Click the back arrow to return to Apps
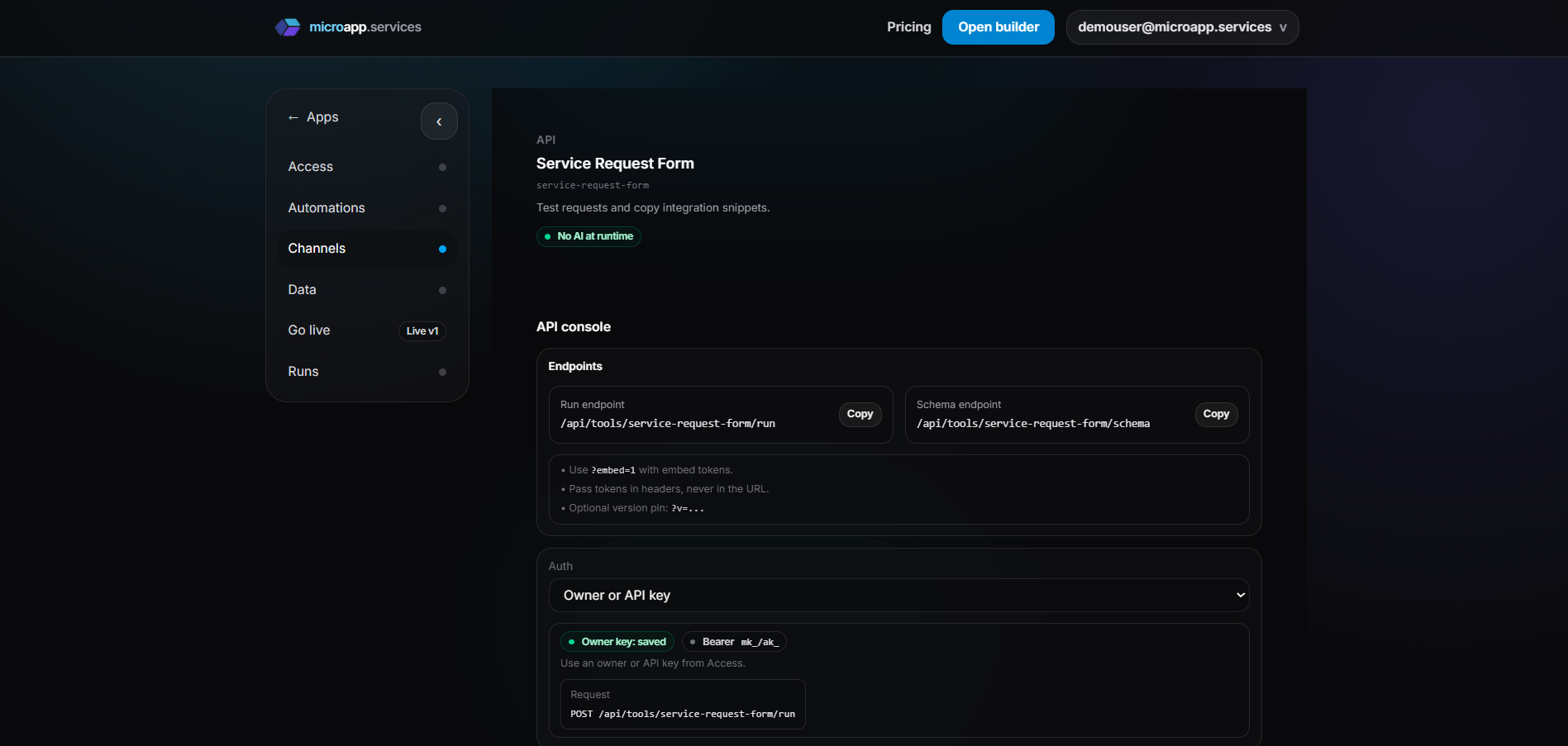The height and width of the screenshot is (746, 1568). 292,116
